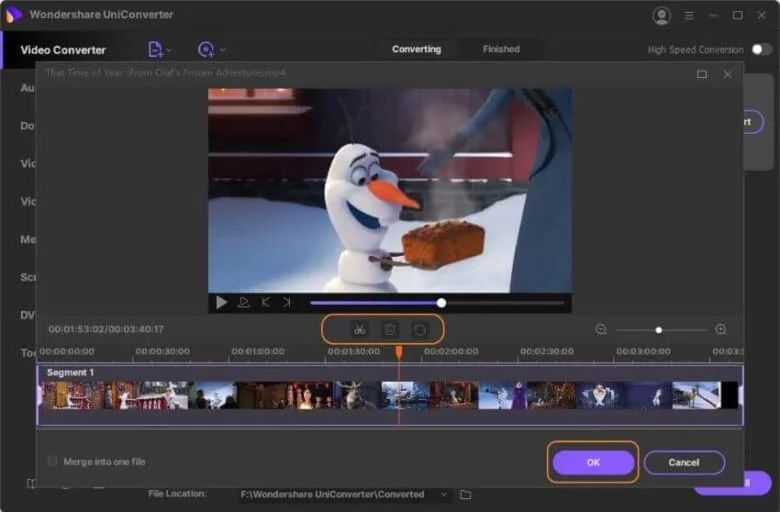Open the File Location dropdown
Viewport: 780px width, 512px height.
pos(443,494)
